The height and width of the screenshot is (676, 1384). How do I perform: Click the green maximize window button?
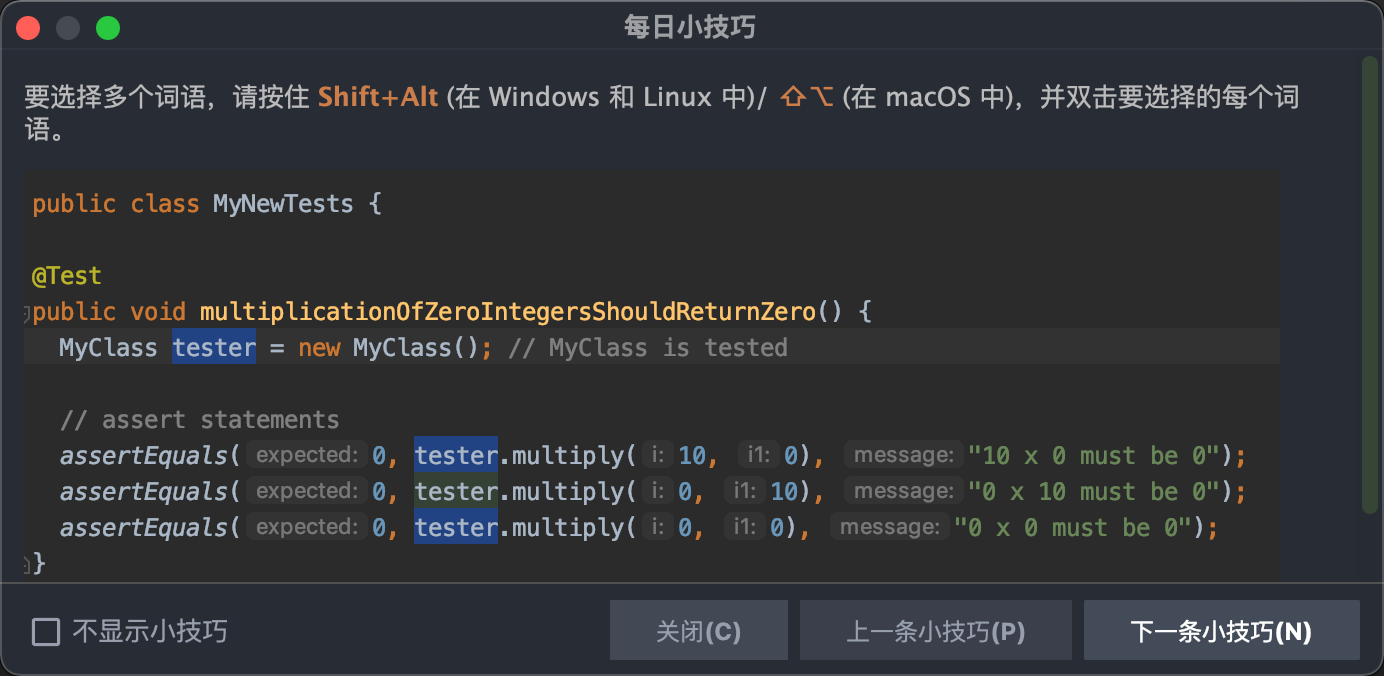click(x=108, y=28)
